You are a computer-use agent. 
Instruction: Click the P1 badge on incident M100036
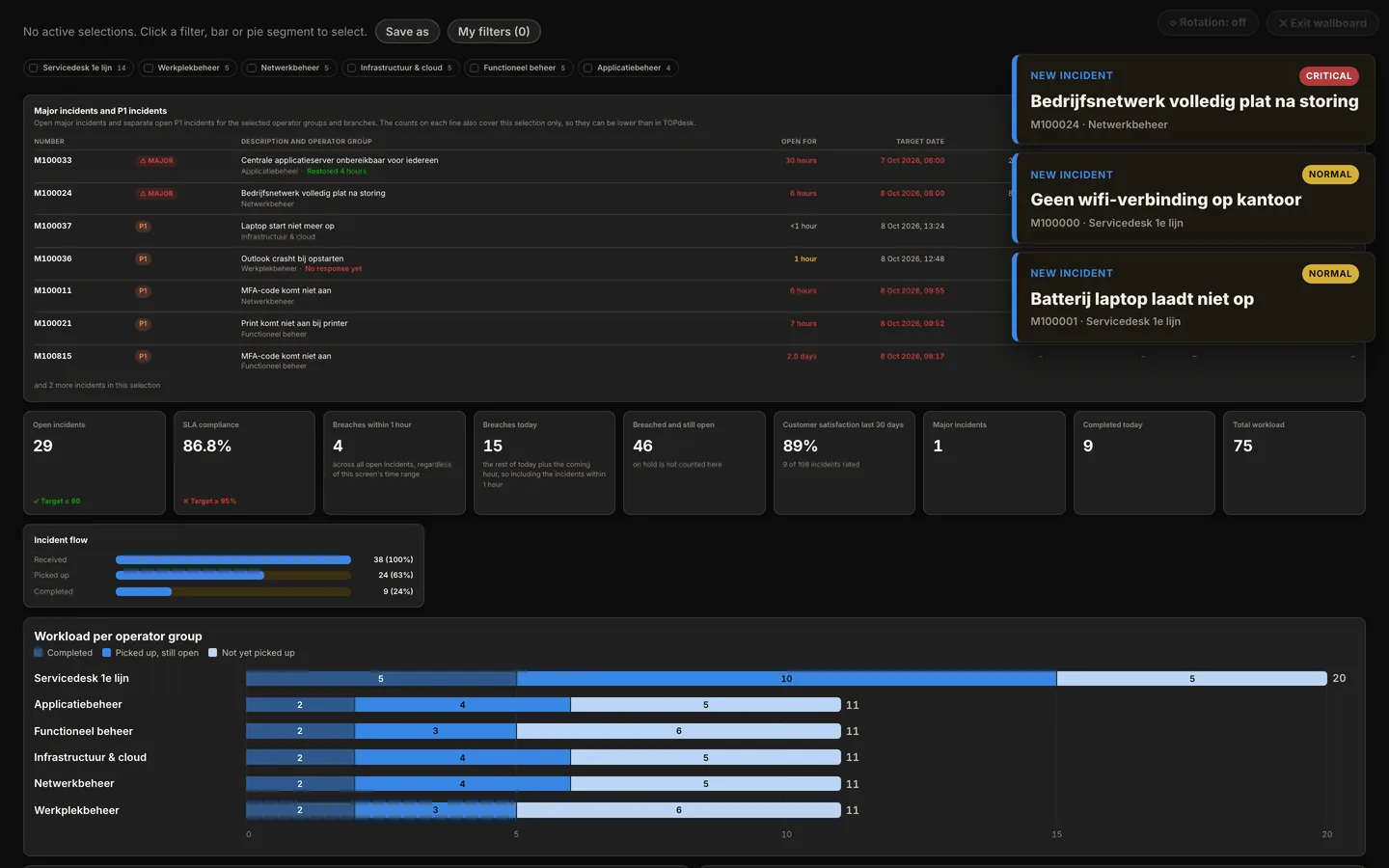click(x=143, y=259)
